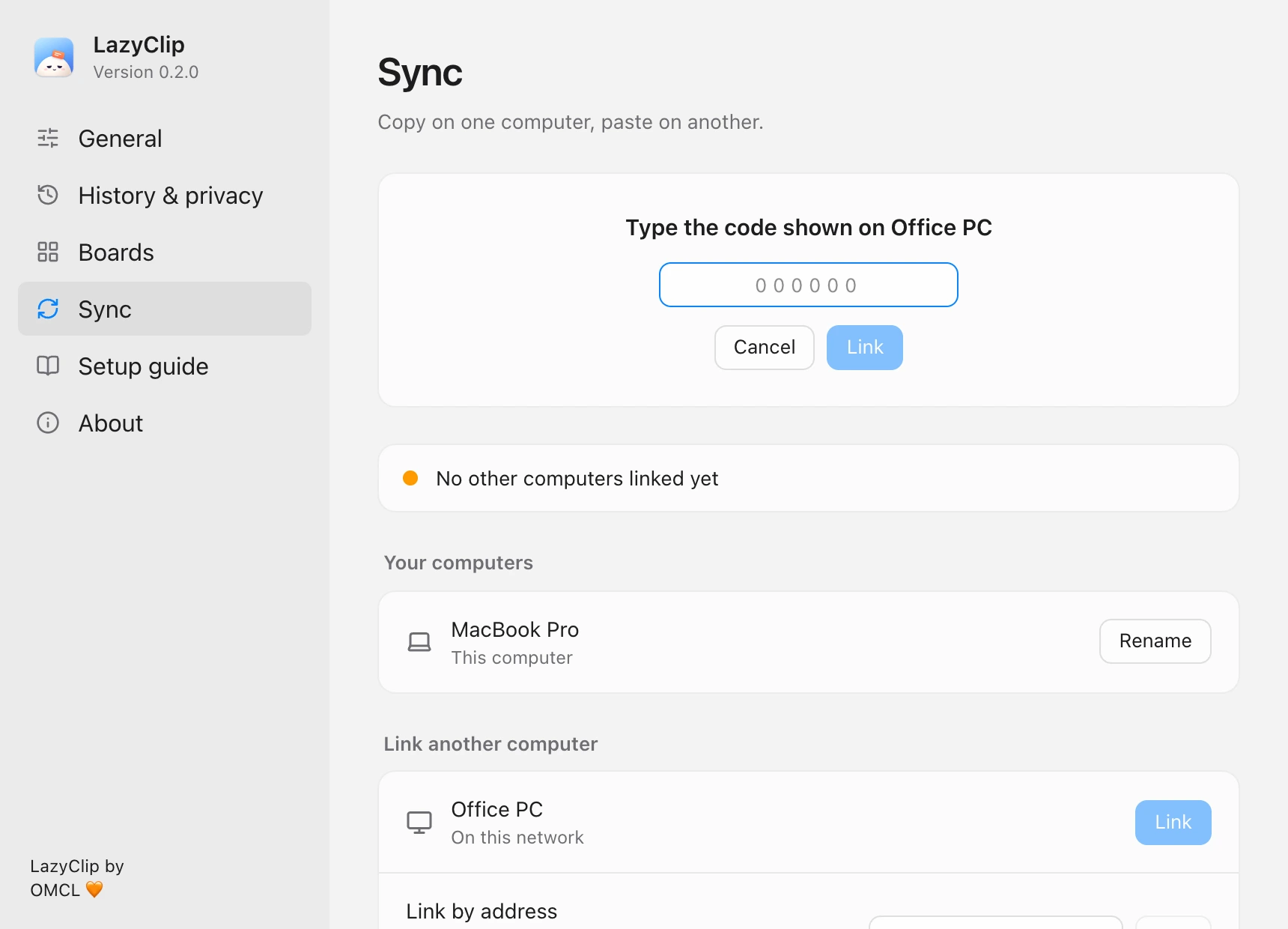Click the Setup guide book icon

click(x=48, y=366)
